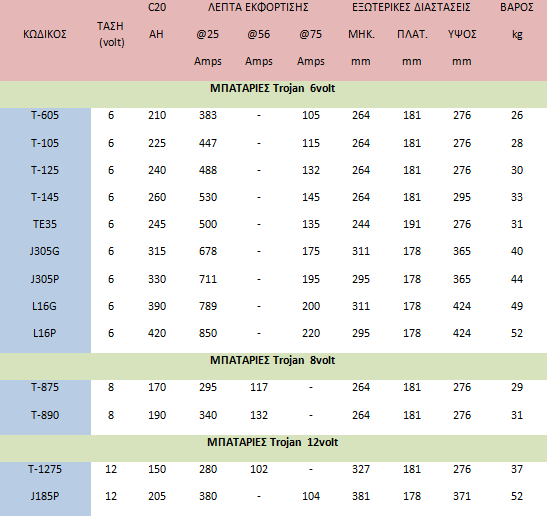
Task: Select the L16P code cell
Action: tap(44, 333)
